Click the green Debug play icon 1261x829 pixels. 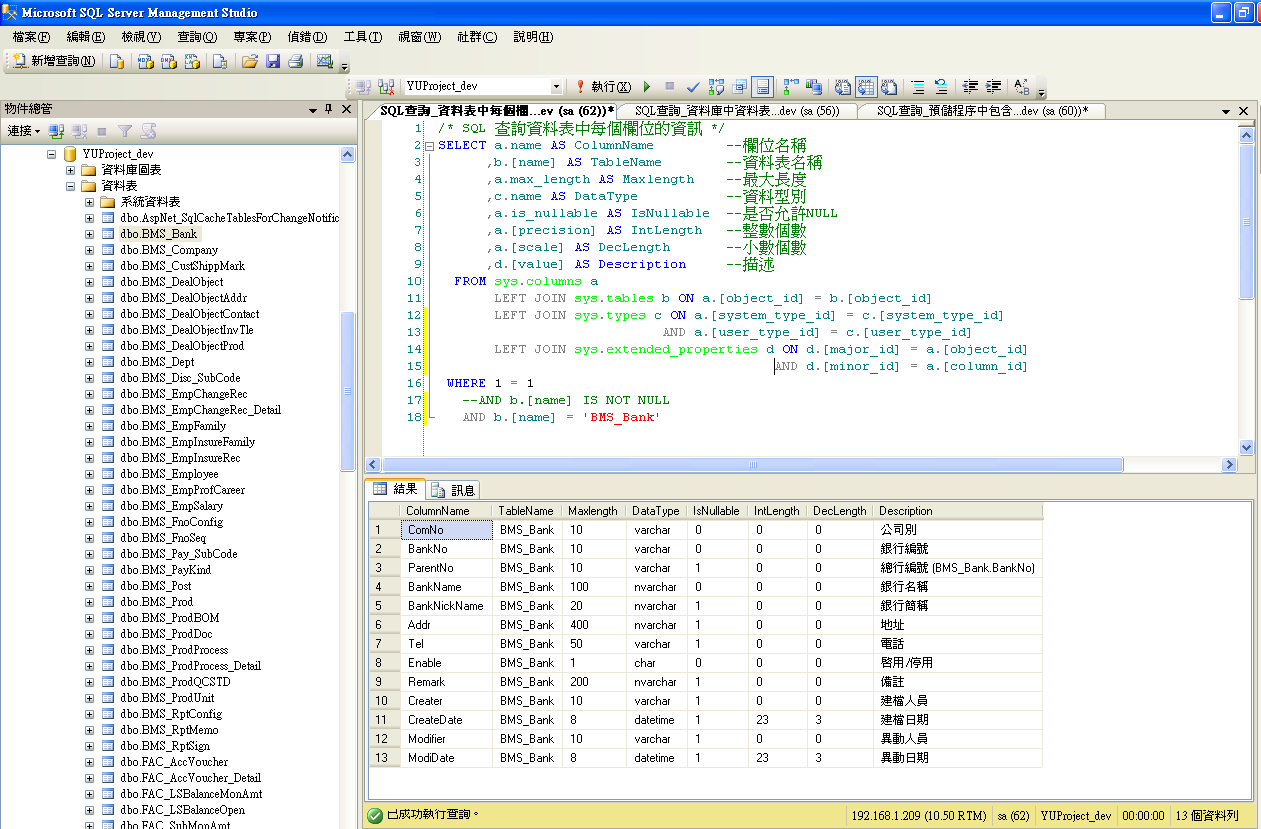(647, 87)
